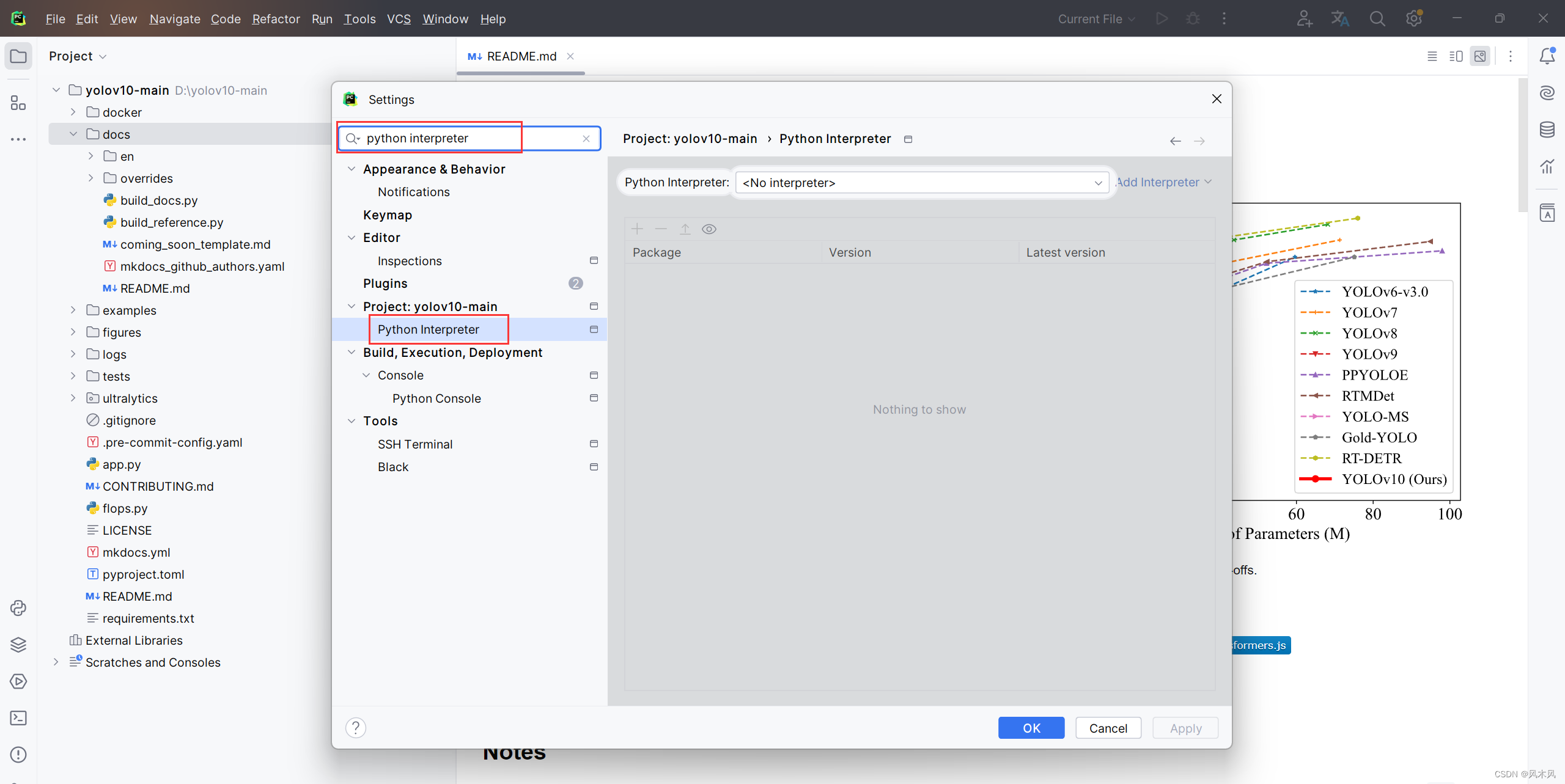Open the SciView chart icon
Image resolution: width=1565 pixels, height=784 pixels.
click(x=1547, y=166)
